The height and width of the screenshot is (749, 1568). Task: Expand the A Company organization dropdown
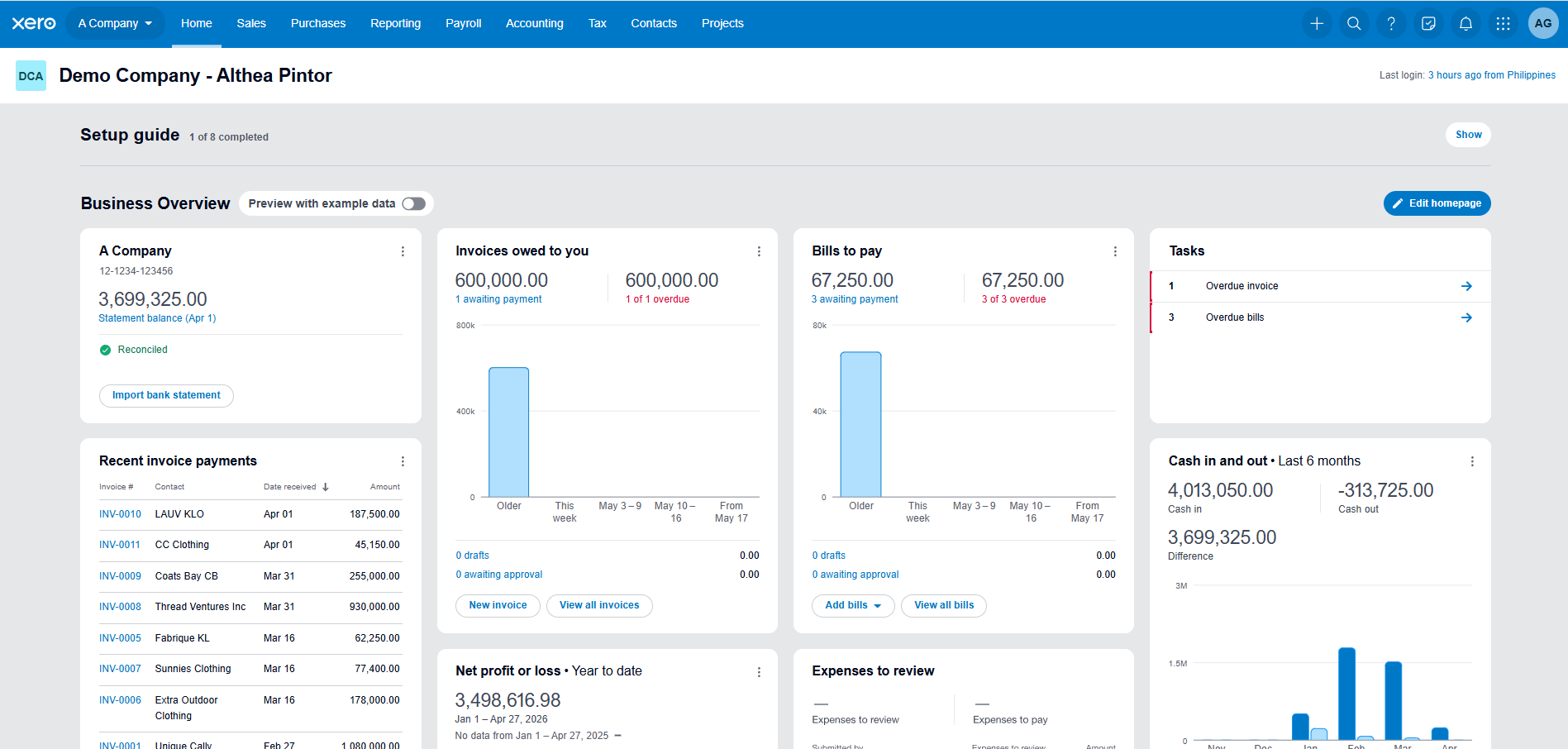115,23
